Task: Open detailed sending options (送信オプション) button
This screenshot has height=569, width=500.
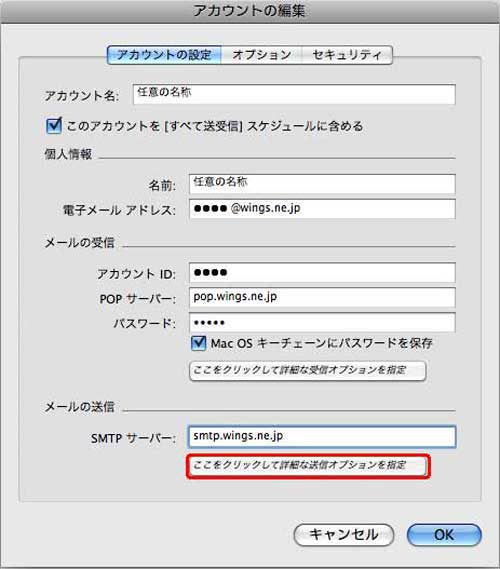Action: (308, 466)
